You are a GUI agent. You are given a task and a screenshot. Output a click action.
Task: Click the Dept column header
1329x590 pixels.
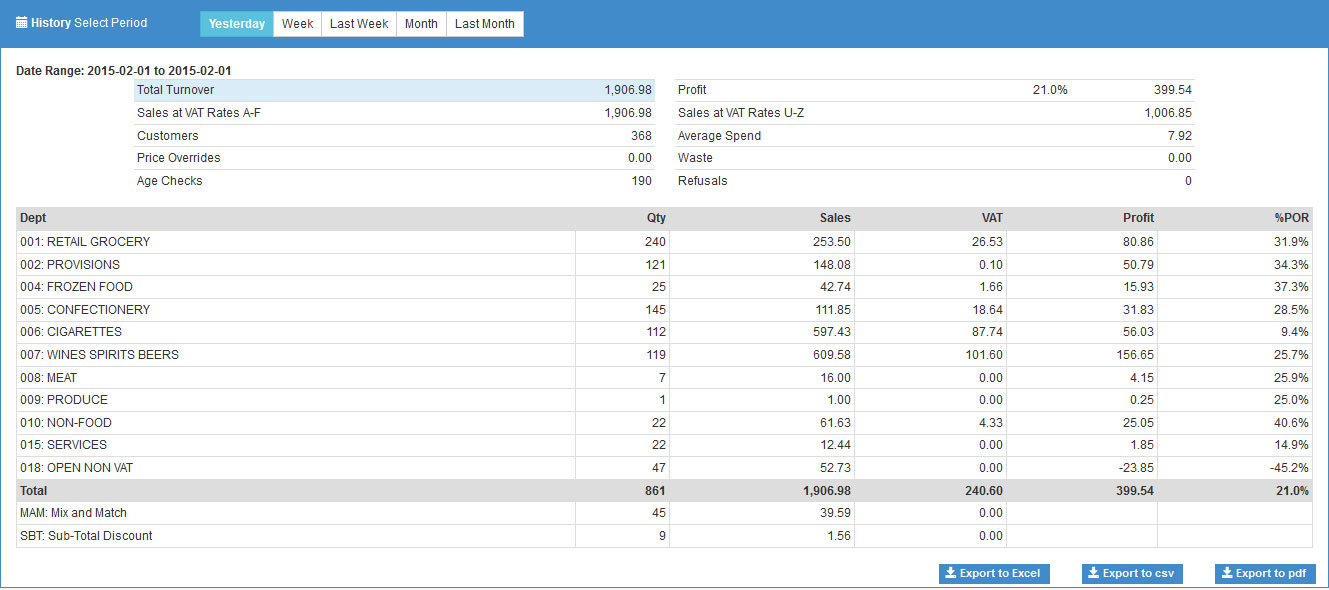pyautogui.click(x=33, y=218)
